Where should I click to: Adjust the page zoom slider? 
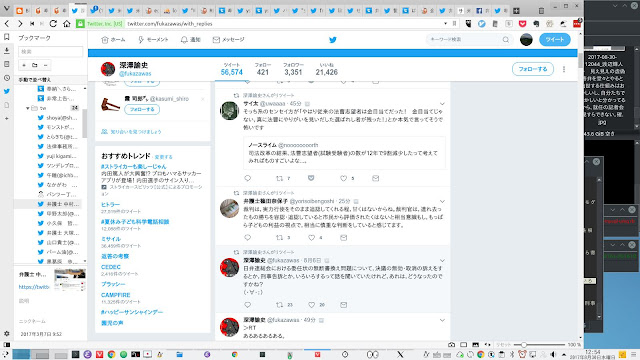click(524, 345)
